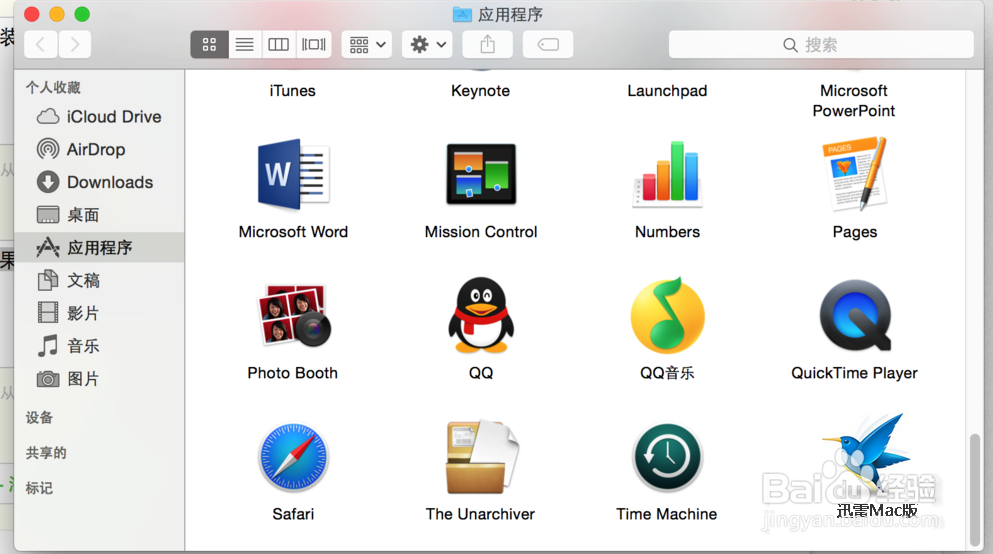The image size is (993, 554).
Task: Click the Launchpad label
Action: (x=667, y=91)
